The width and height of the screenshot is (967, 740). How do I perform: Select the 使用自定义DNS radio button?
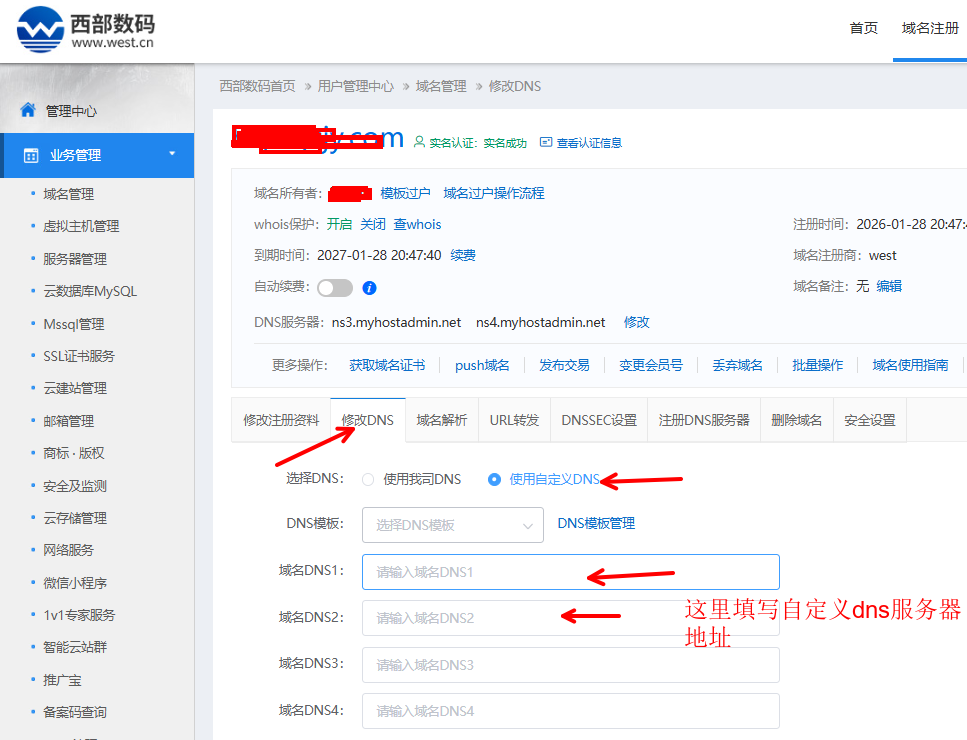pos(494,479)
